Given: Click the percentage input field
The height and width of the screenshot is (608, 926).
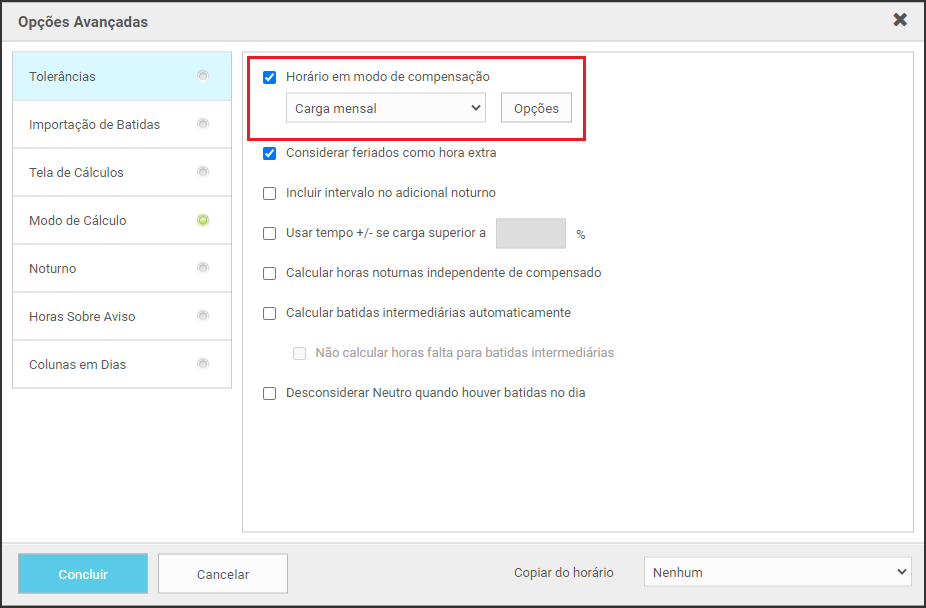Looking at the screenshot, I should pos(530,234).
